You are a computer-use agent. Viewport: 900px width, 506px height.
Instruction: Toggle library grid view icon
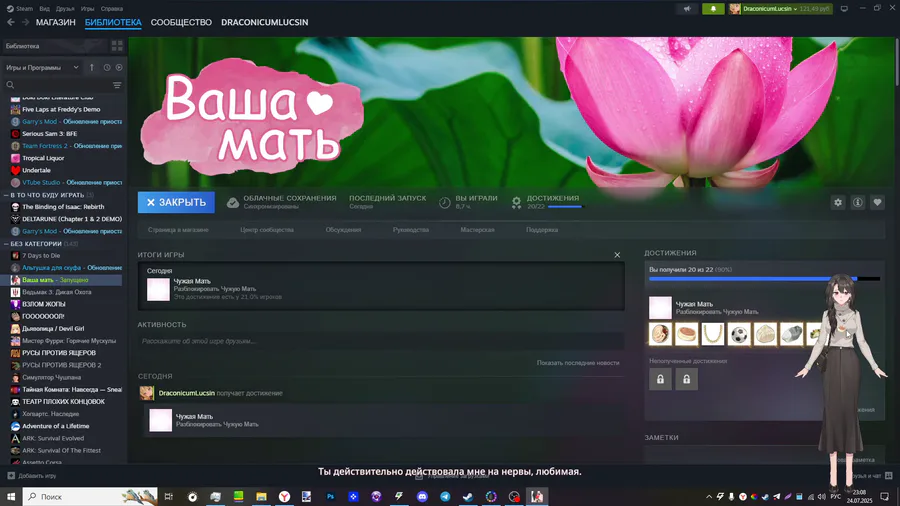click(117, 46)
